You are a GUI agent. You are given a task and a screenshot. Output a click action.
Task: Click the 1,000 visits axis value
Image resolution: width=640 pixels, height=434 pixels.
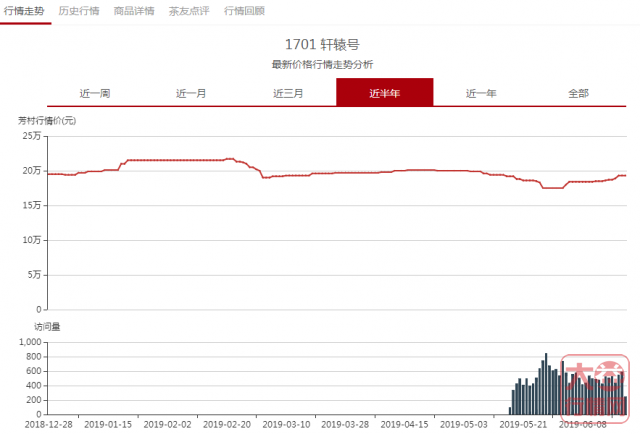(30, 342)
